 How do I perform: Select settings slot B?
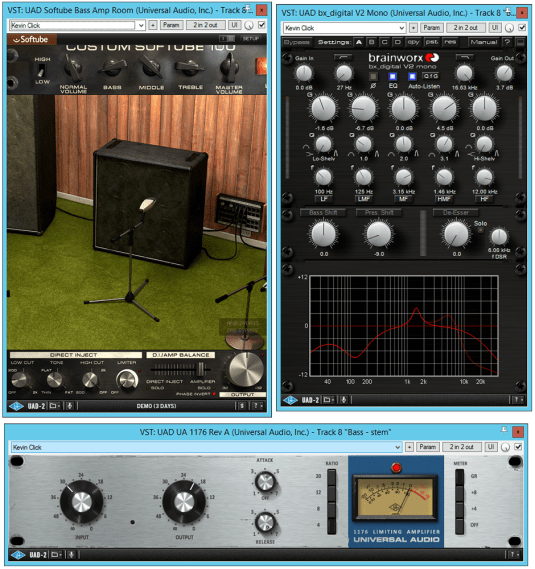pos(372,42)
